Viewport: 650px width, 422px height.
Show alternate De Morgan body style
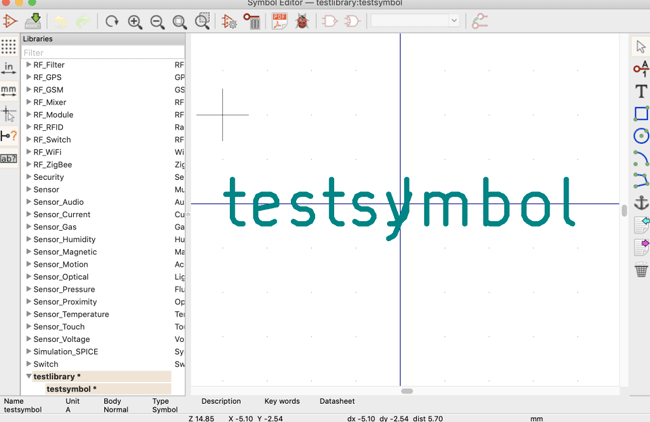(352, 21)
